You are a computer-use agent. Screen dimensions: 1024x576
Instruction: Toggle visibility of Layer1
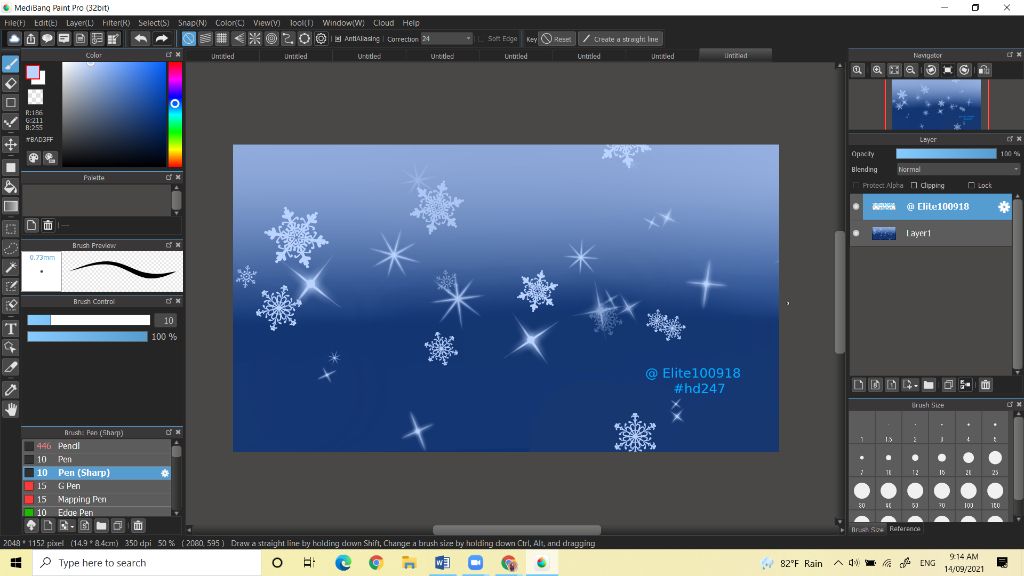[x=856, y=233]
